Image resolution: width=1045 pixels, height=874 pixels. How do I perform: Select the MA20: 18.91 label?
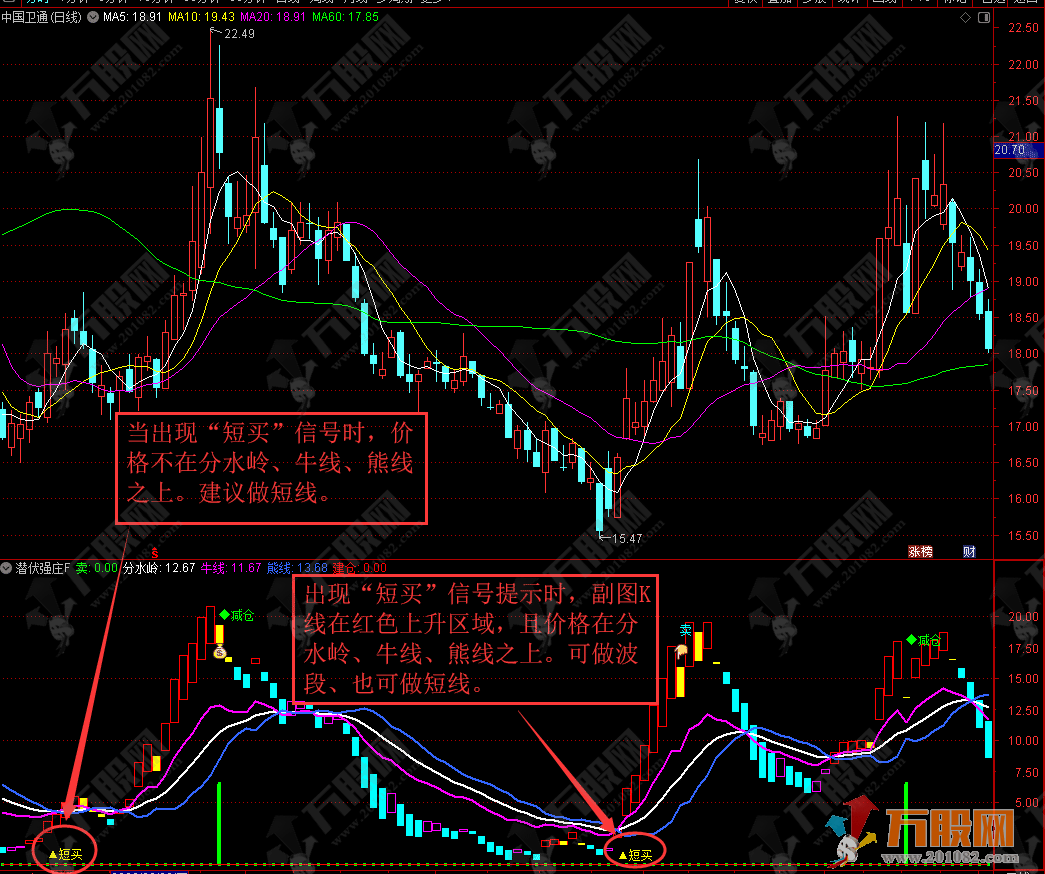point(273,17)
